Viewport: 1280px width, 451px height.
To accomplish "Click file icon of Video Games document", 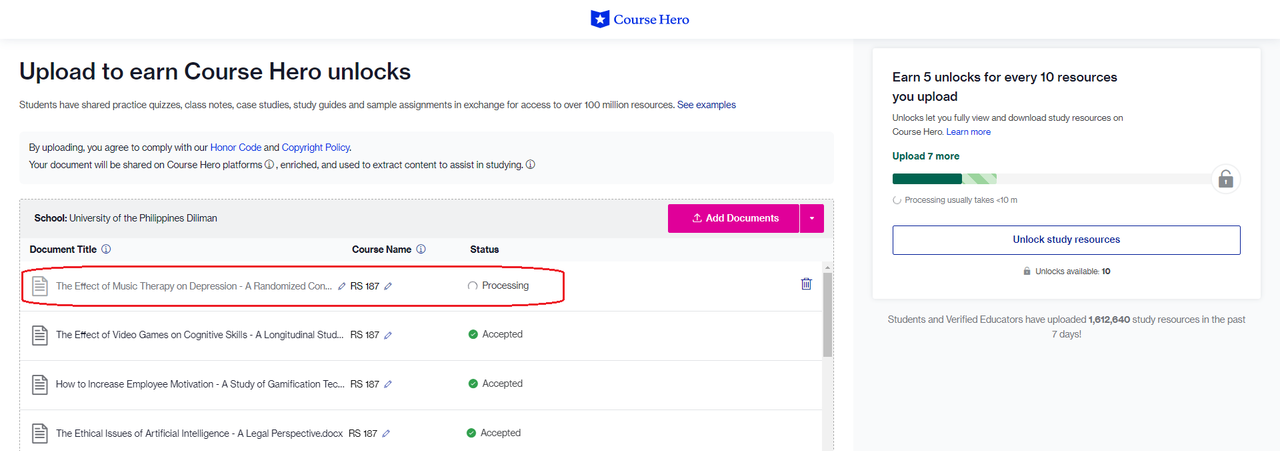I will coord(40,335).
